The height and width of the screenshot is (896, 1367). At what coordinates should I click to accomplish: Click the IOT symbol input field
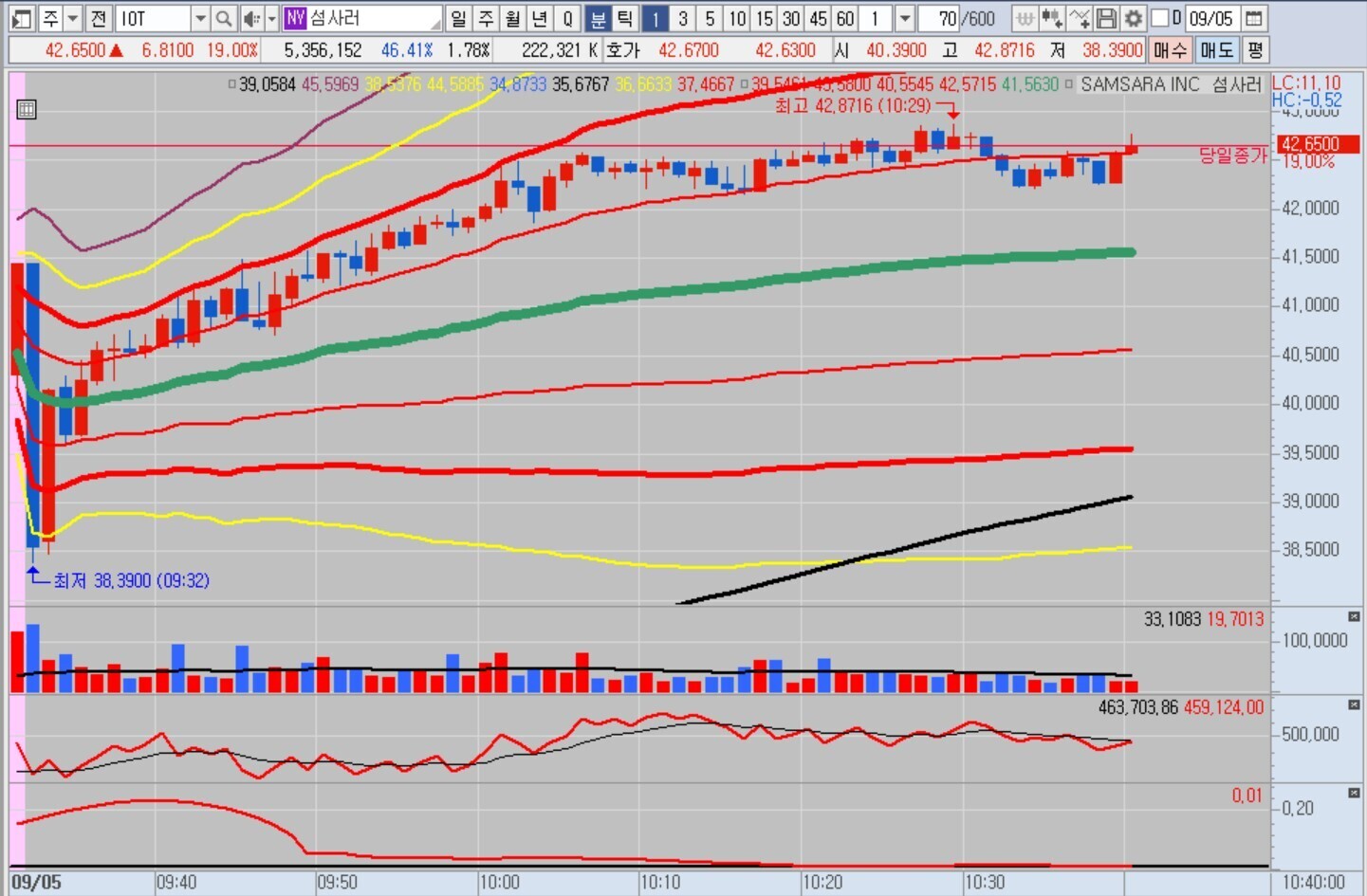[153, 18]
